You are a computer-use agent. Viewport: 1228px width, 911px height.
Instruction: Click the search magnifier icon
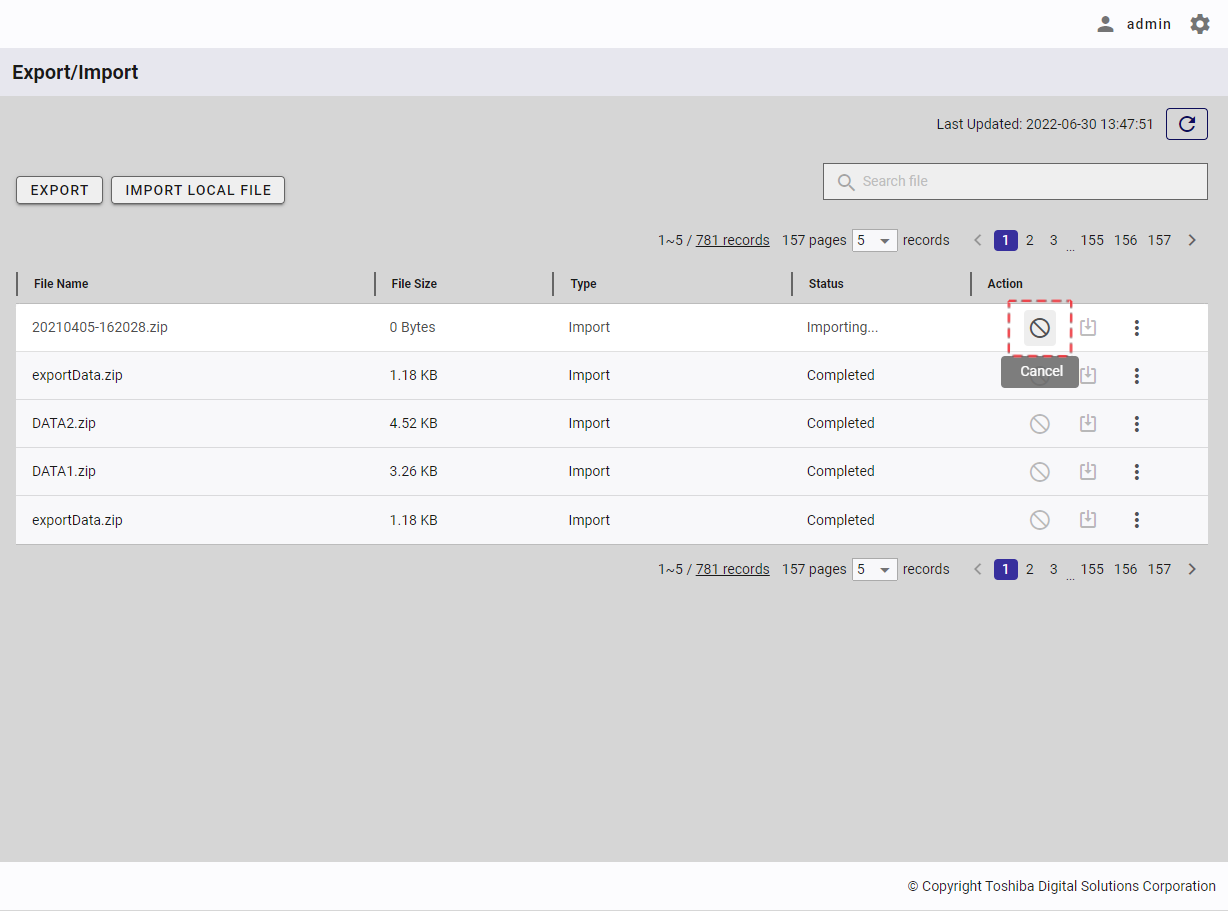click(x=846, y=182)
